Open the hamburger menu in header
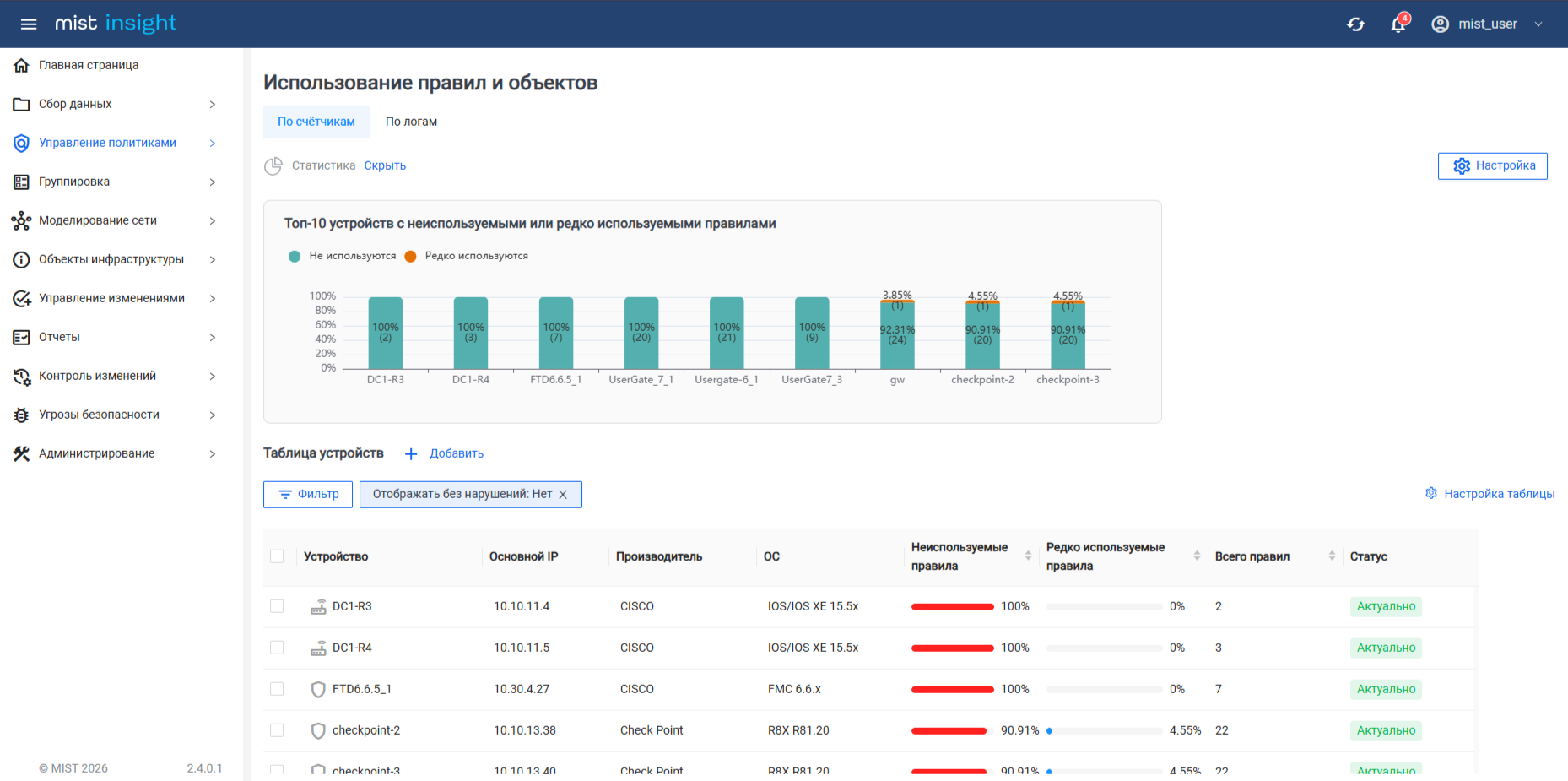This screenshot has width=1568, height=781. (29, 24)
